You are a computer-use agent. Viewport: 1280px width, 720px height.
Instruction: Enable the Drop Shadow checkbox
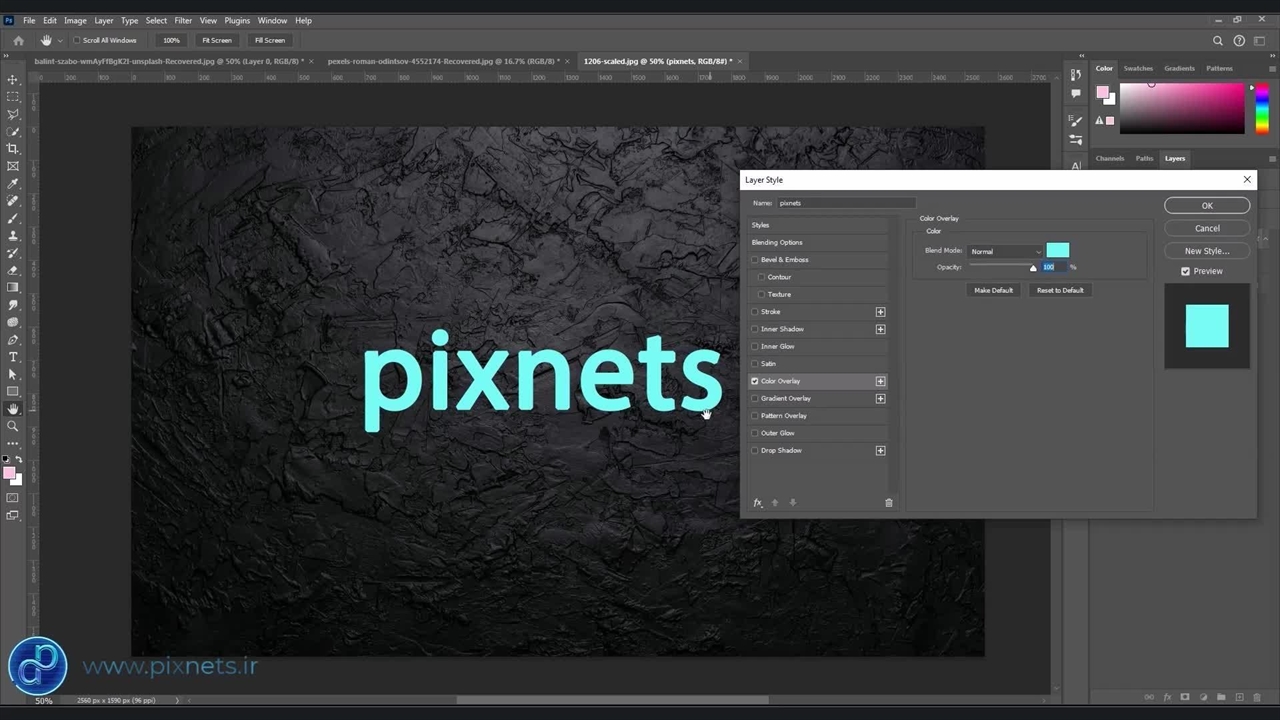click(x=755, y=451)
